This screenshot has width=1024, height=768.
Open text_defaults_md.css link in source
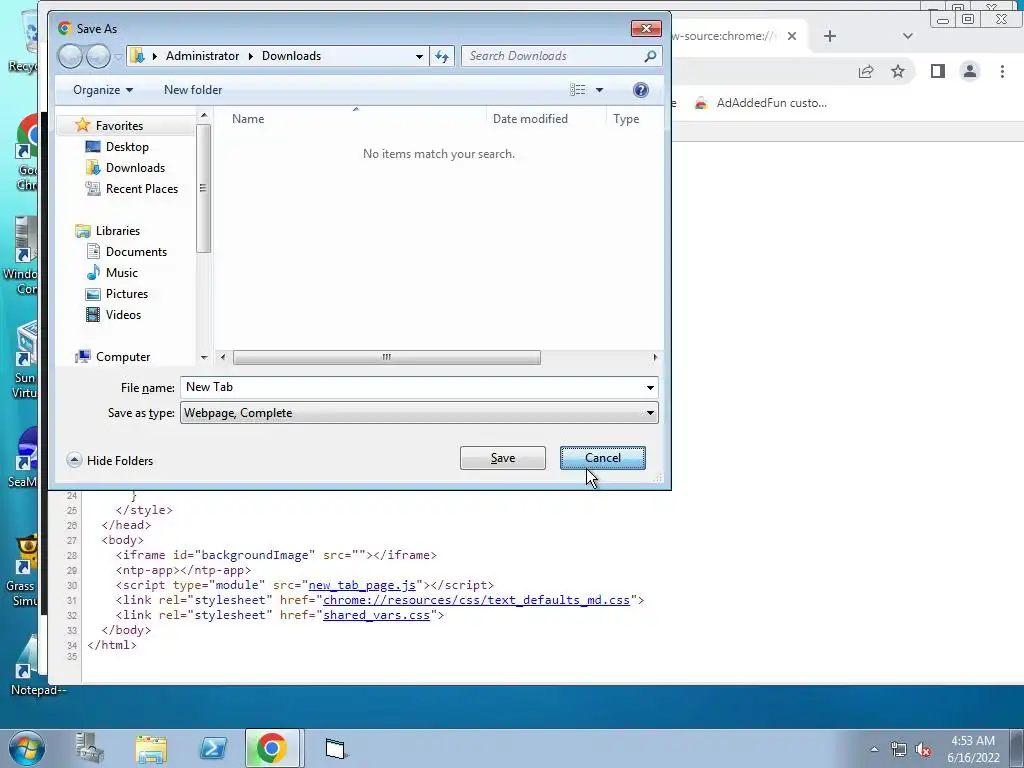pyautogui.click(x=476, y=600)
